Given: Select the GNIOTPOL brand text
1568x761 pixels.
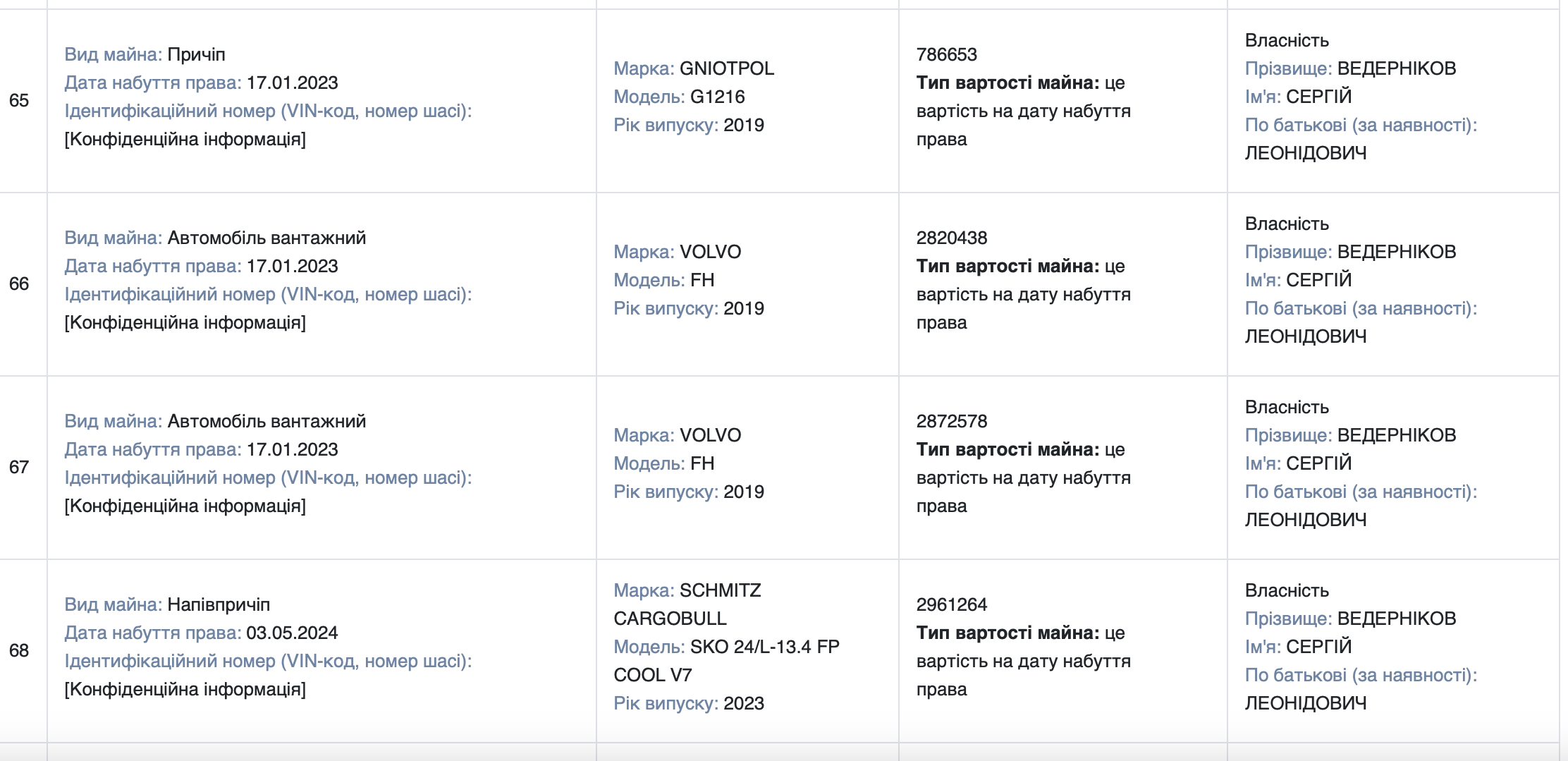Looking at the screenshot, I should [727, 68].
